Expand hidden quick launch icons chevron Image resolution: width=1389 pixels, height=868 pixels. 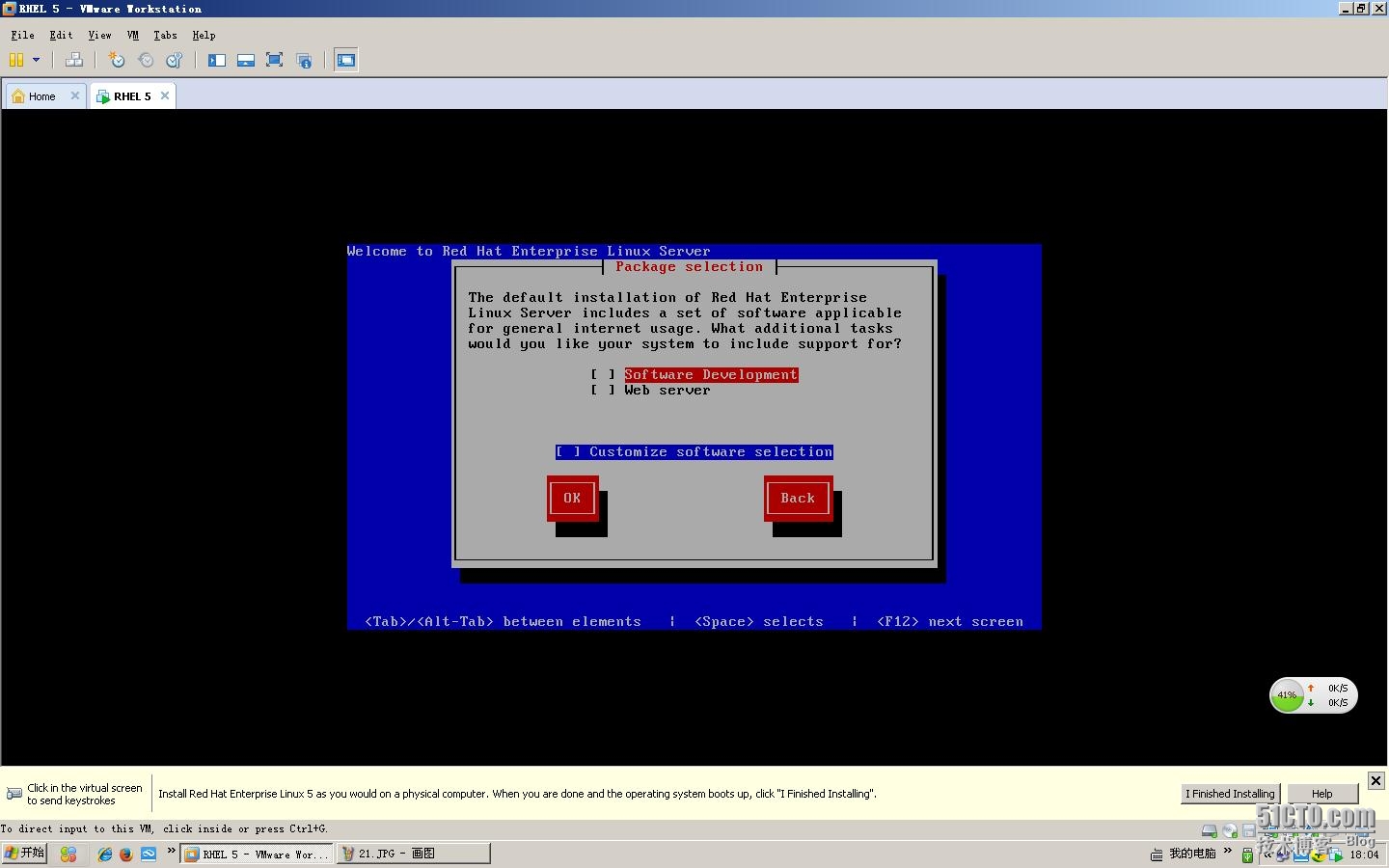click(171, 851)
